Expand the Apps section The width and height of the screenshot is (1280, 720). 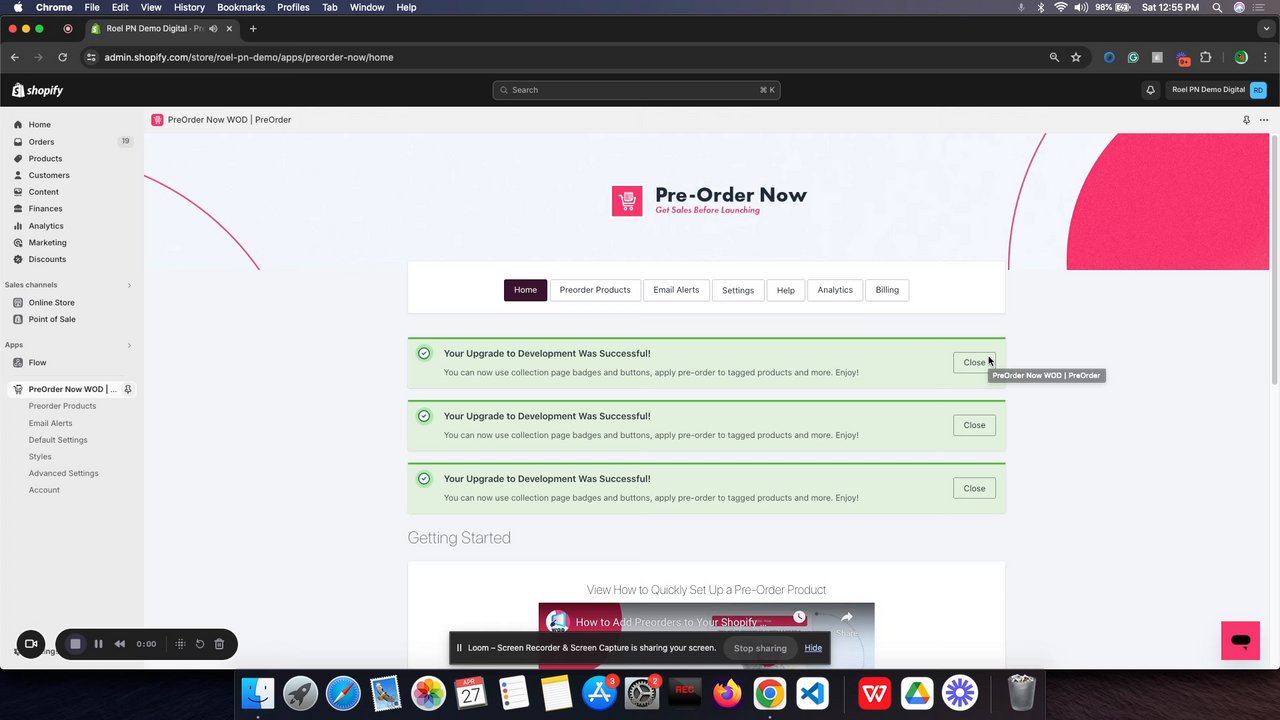129,345
